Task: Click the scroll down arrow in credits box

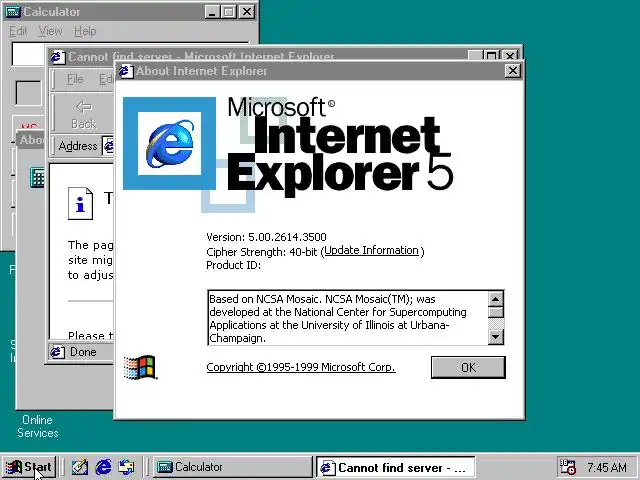Action: pos(496,337)
